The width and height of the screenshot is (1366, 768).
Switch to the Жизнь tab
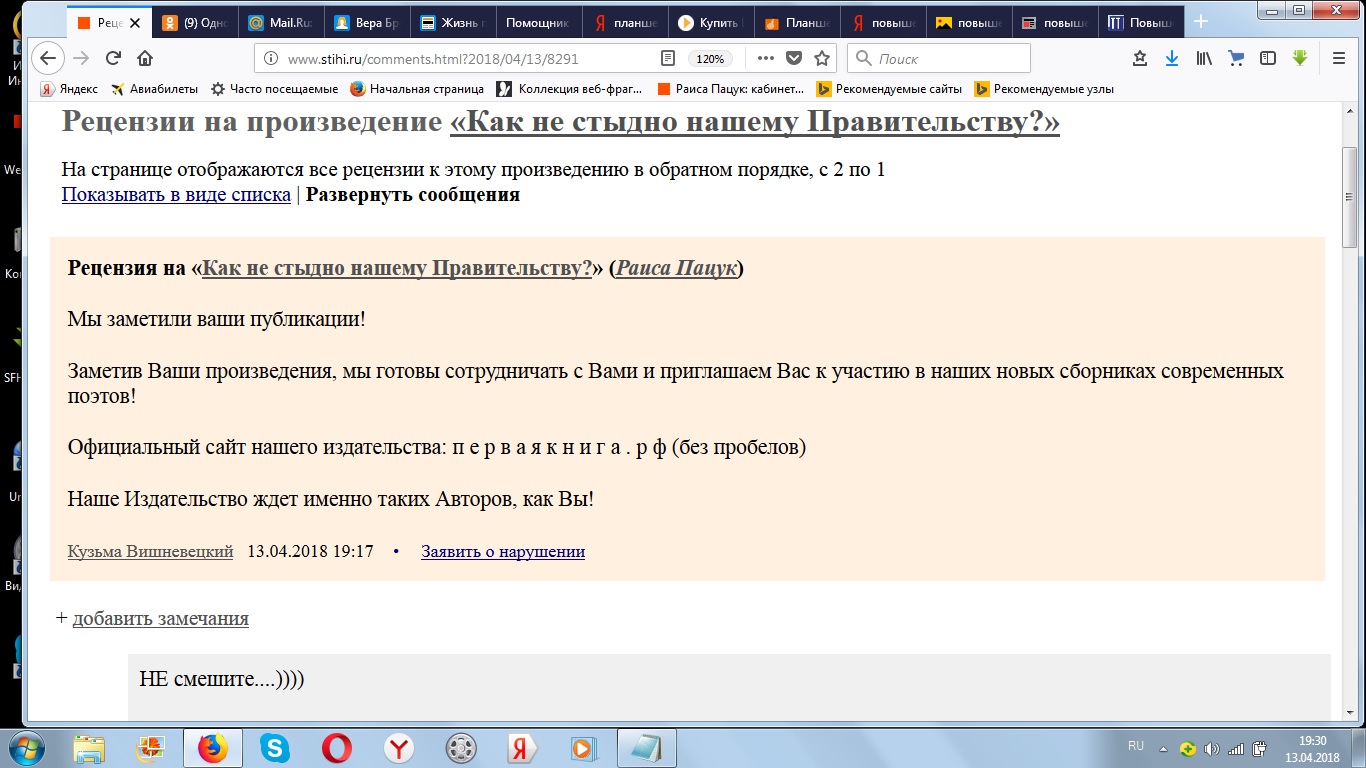(453, 22)
